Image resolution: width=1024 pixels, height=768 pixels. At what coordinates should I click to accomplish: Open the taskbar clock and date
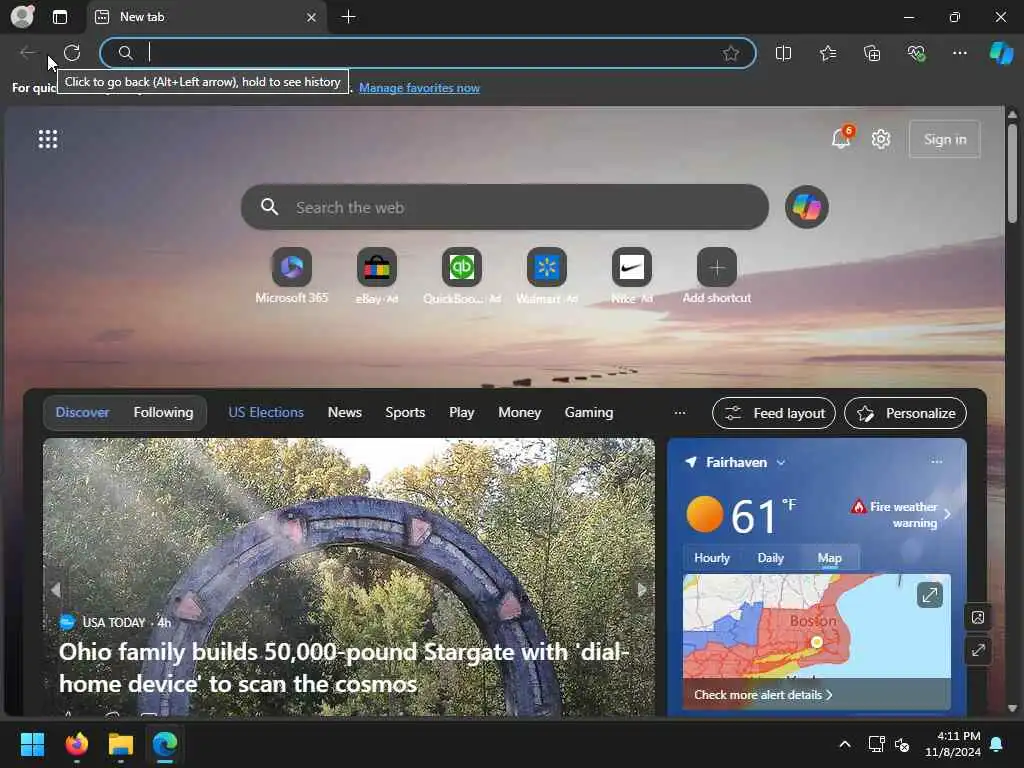click(x=953, y=744)
